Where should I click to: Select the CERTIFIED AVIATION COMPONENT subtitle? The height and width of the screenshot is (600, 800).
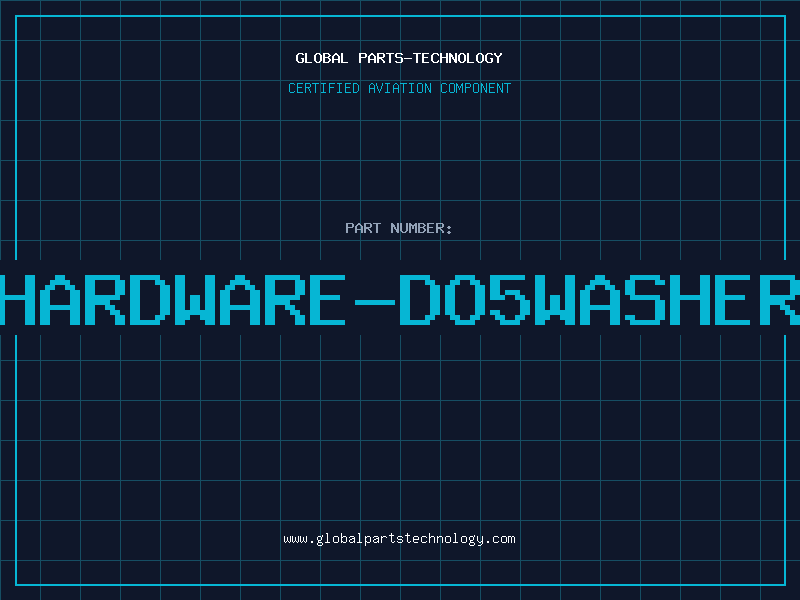coord(399,88)
